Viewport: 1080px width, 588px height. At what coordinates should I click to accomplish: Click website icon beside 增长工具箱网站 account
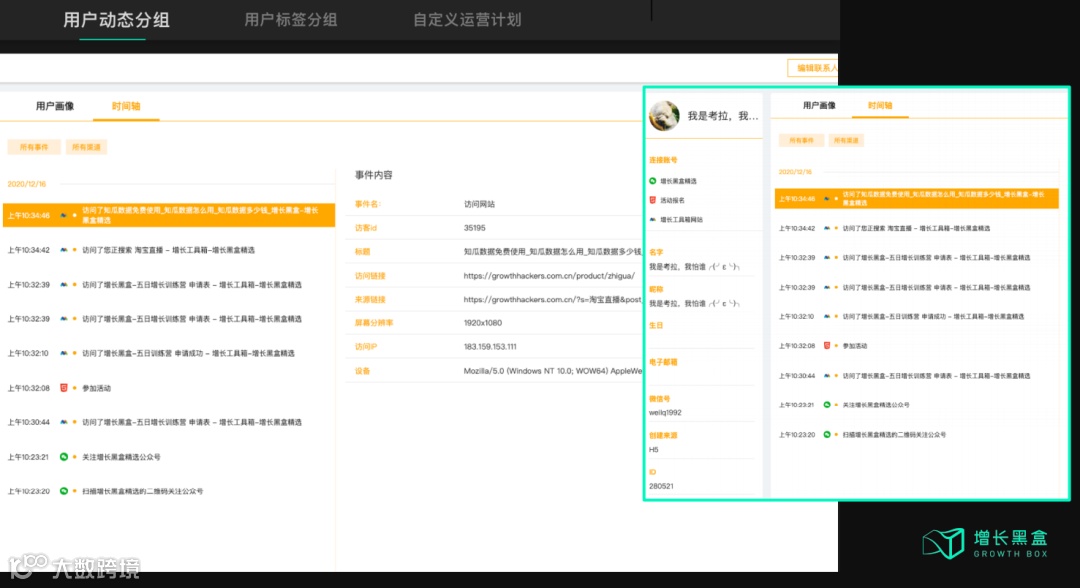(653, 220)
